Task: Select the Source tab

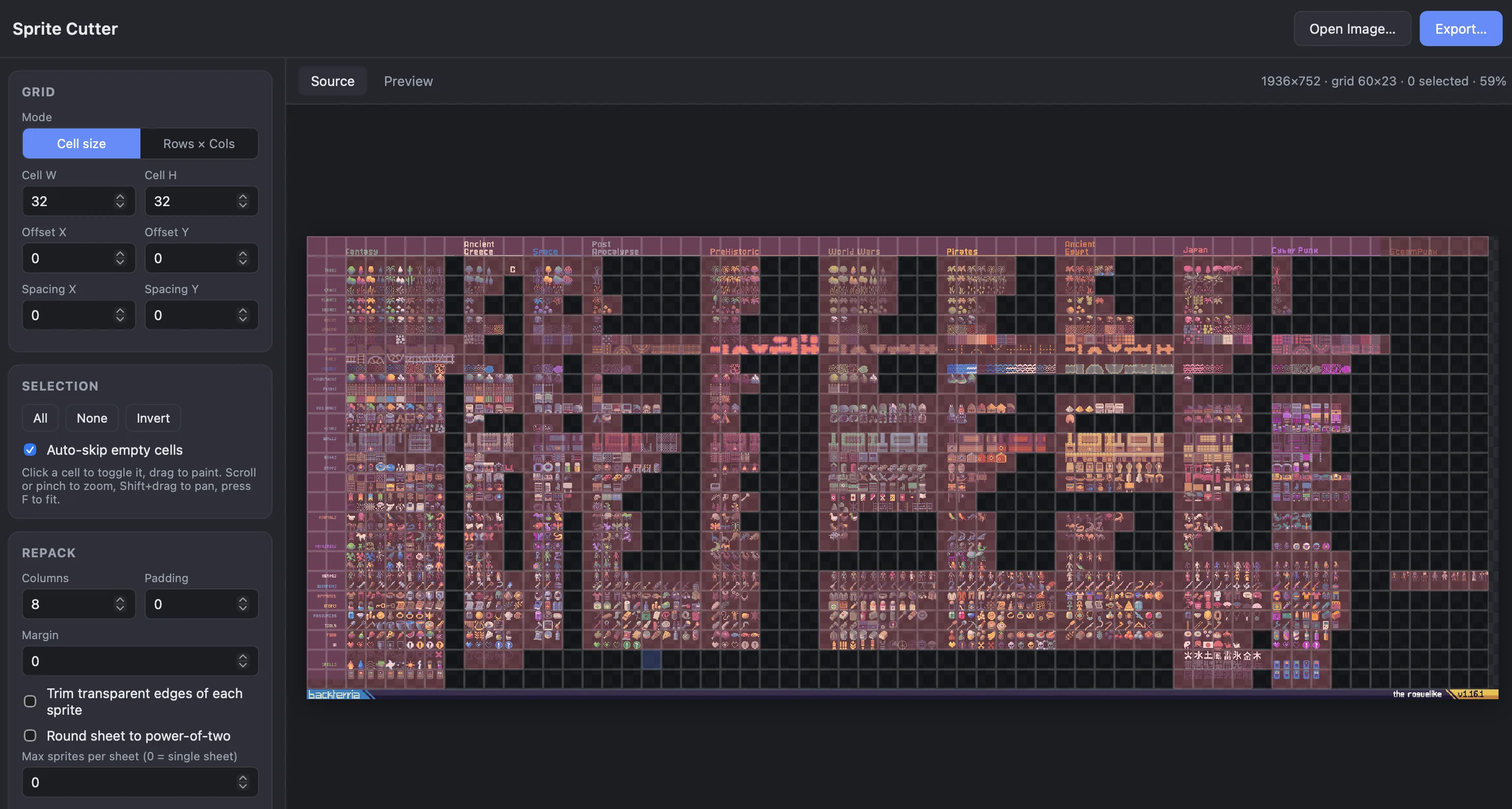Action: pos(332,81)
